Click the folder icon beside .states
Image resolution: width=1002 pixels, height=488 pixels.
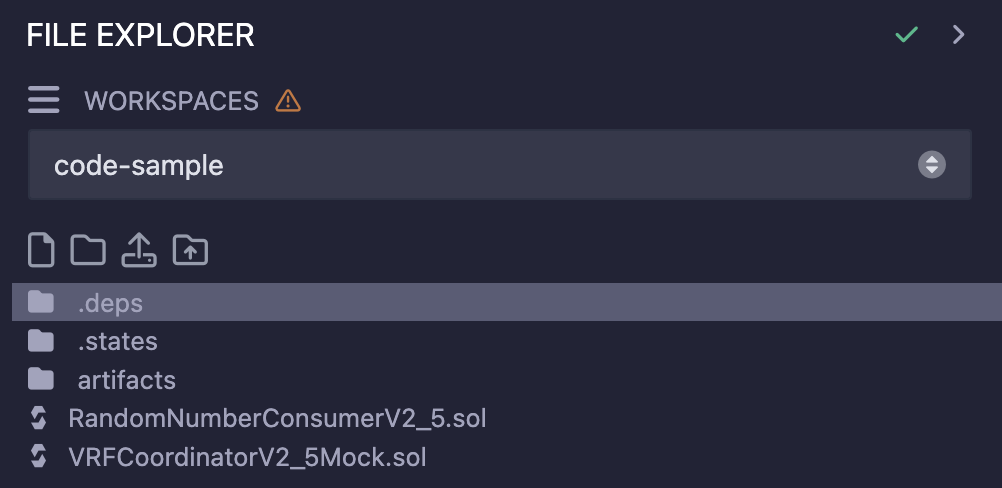click(41, 341)
